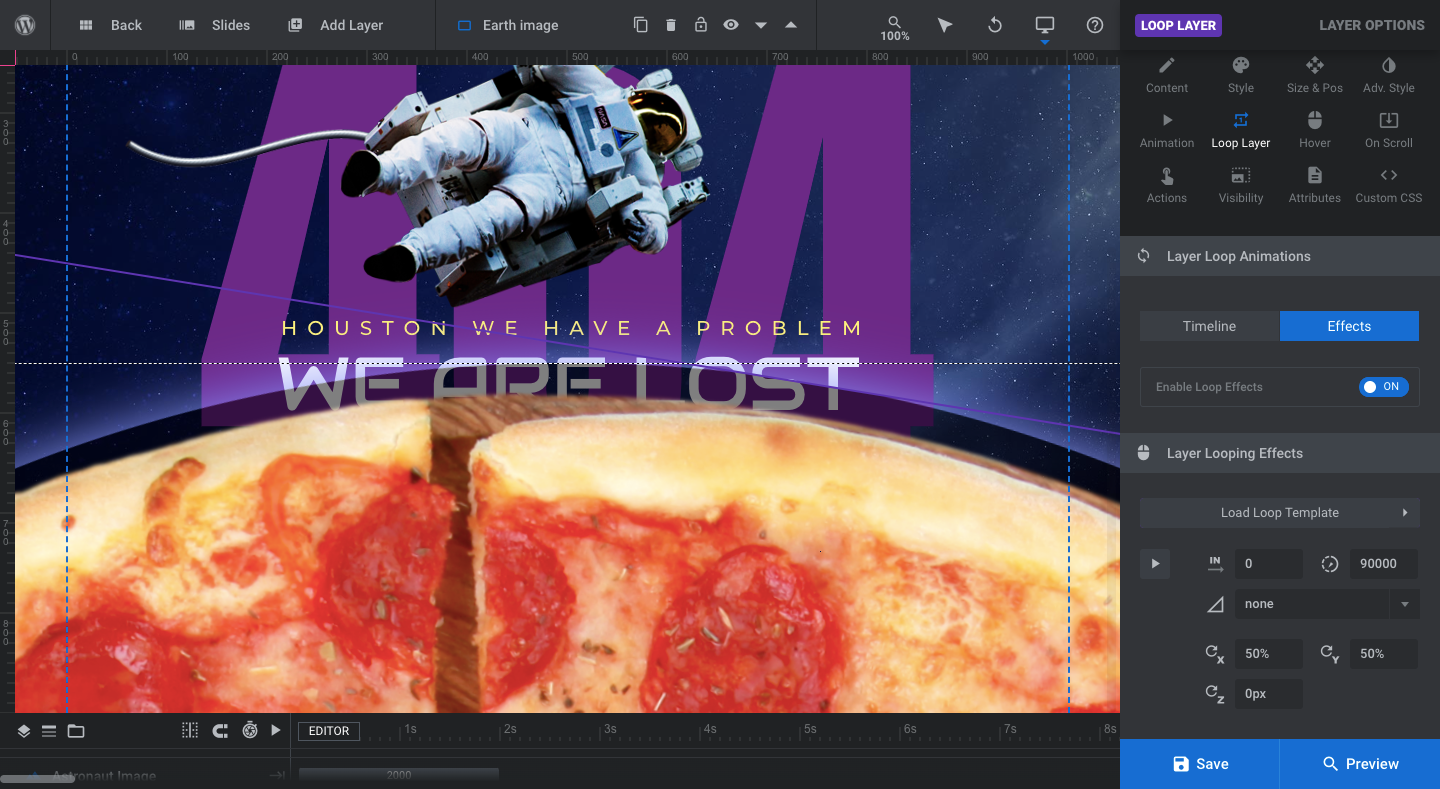Open the timeline folder icon
Screen dimensions: 1440x789
[76, 731]
